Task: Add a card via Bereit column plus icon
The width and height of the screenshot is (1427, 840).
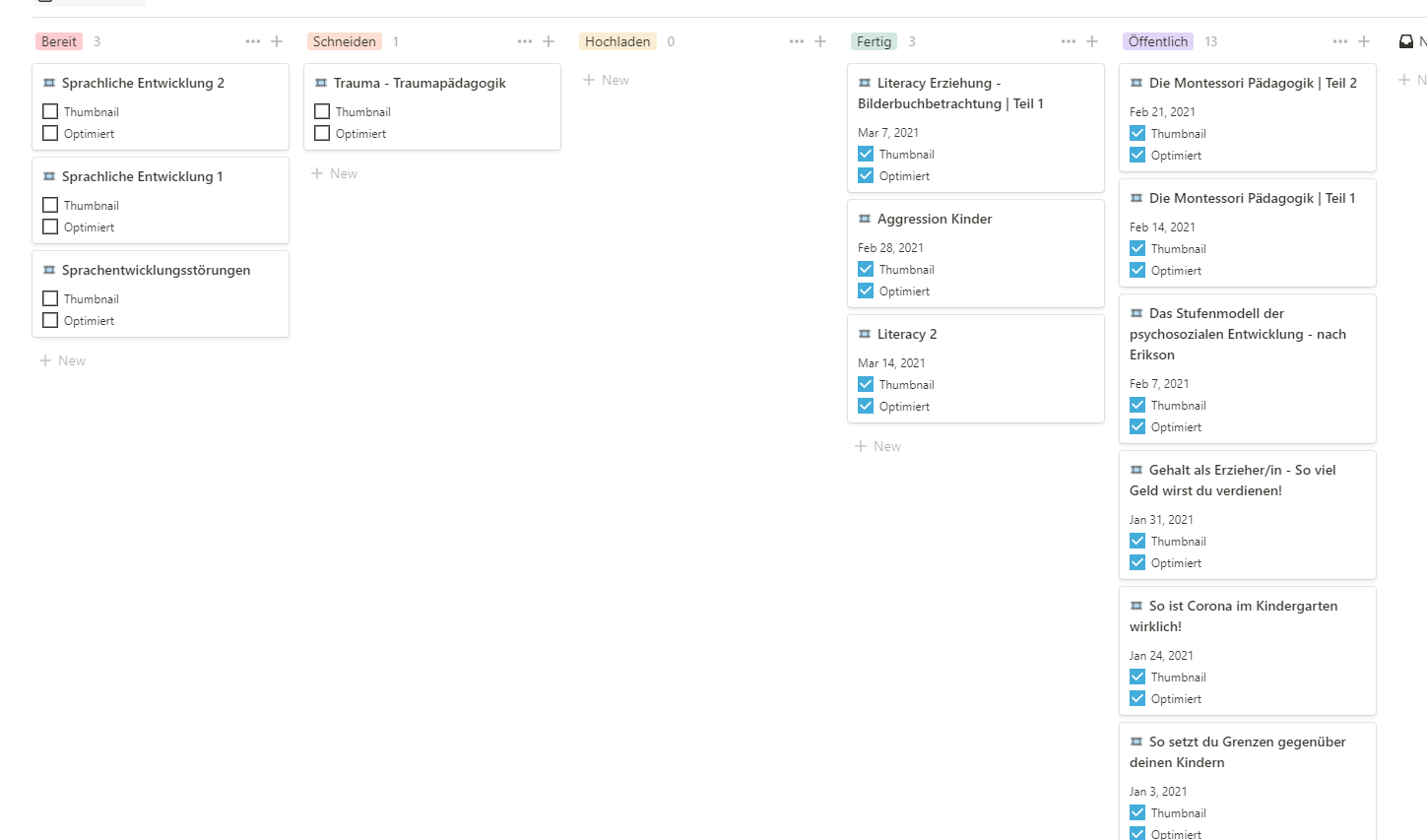Action: tap(277, 41)
